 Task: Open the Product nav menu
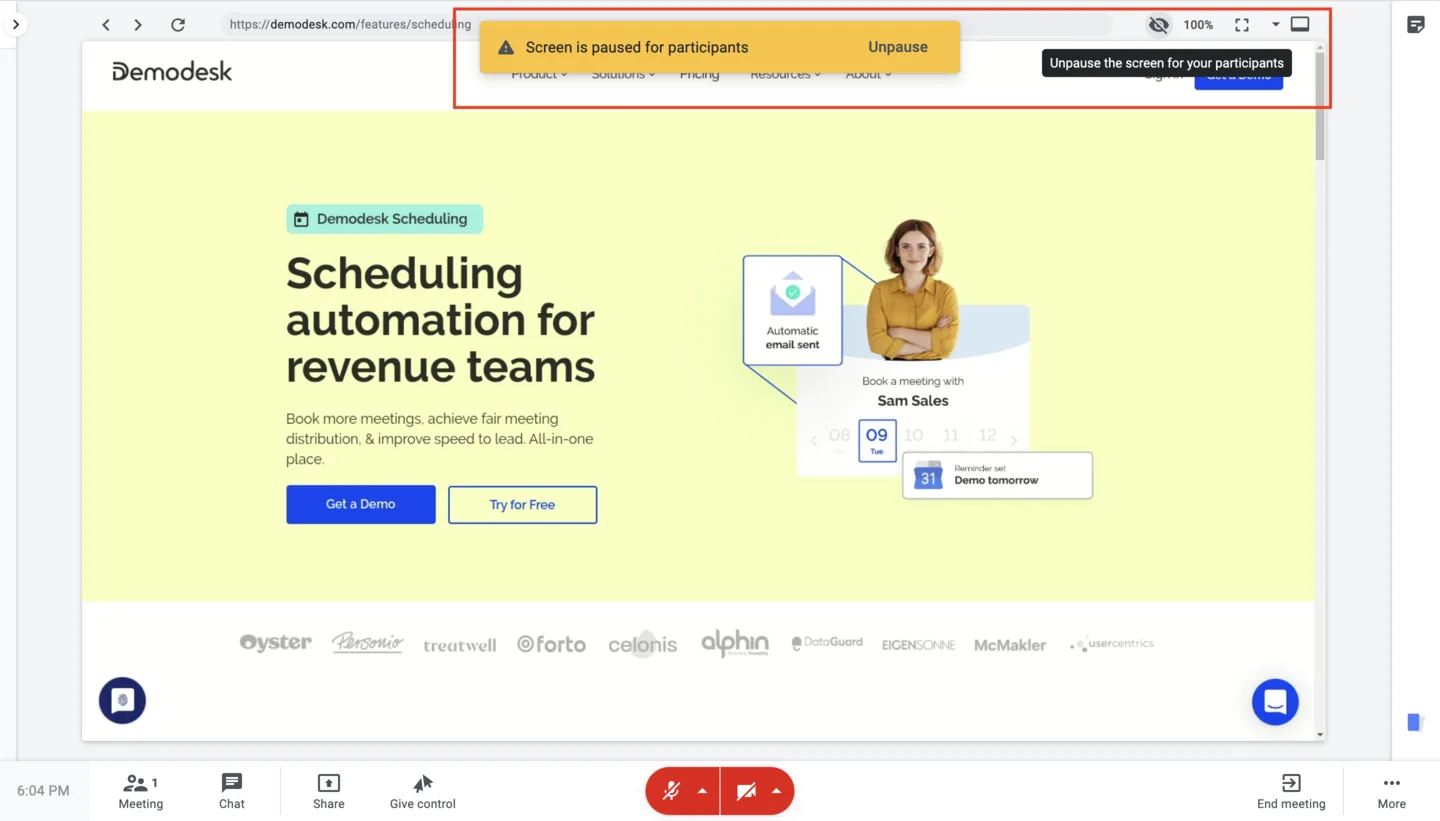[x=539, y=74]
